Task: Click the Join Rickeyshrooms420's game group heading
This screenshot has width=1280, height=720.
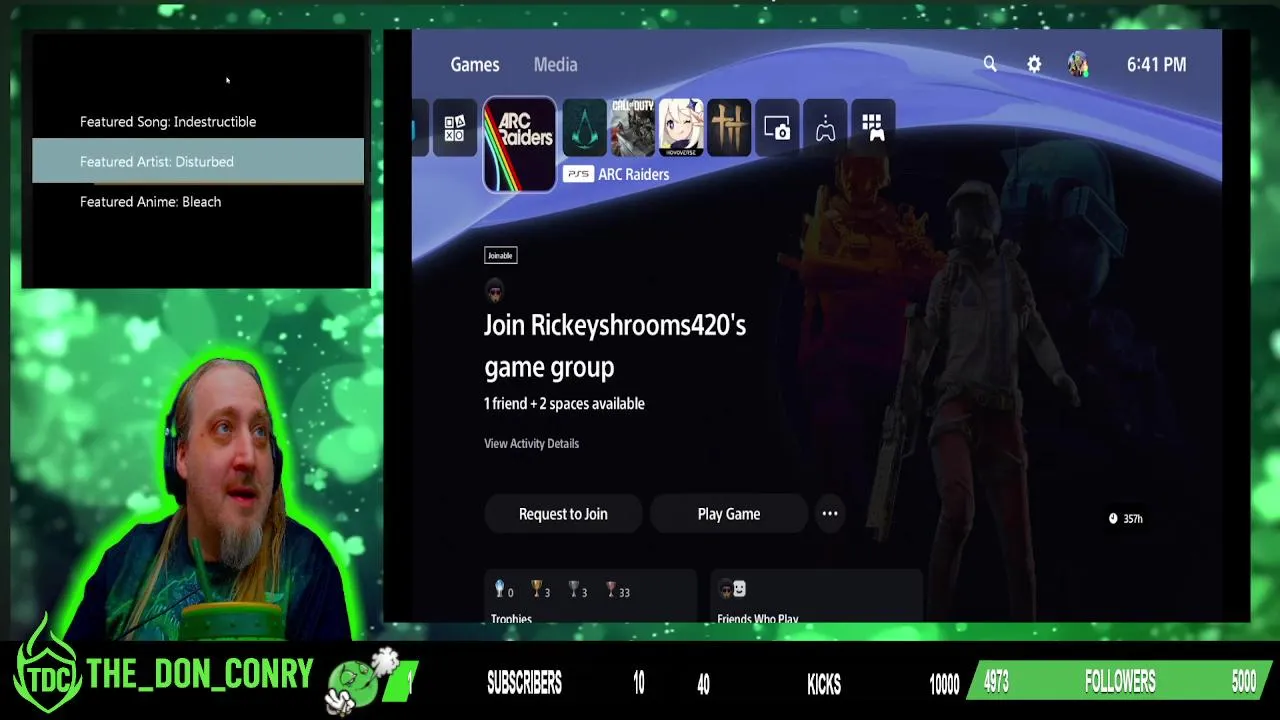Action: (x=615, y=346)
